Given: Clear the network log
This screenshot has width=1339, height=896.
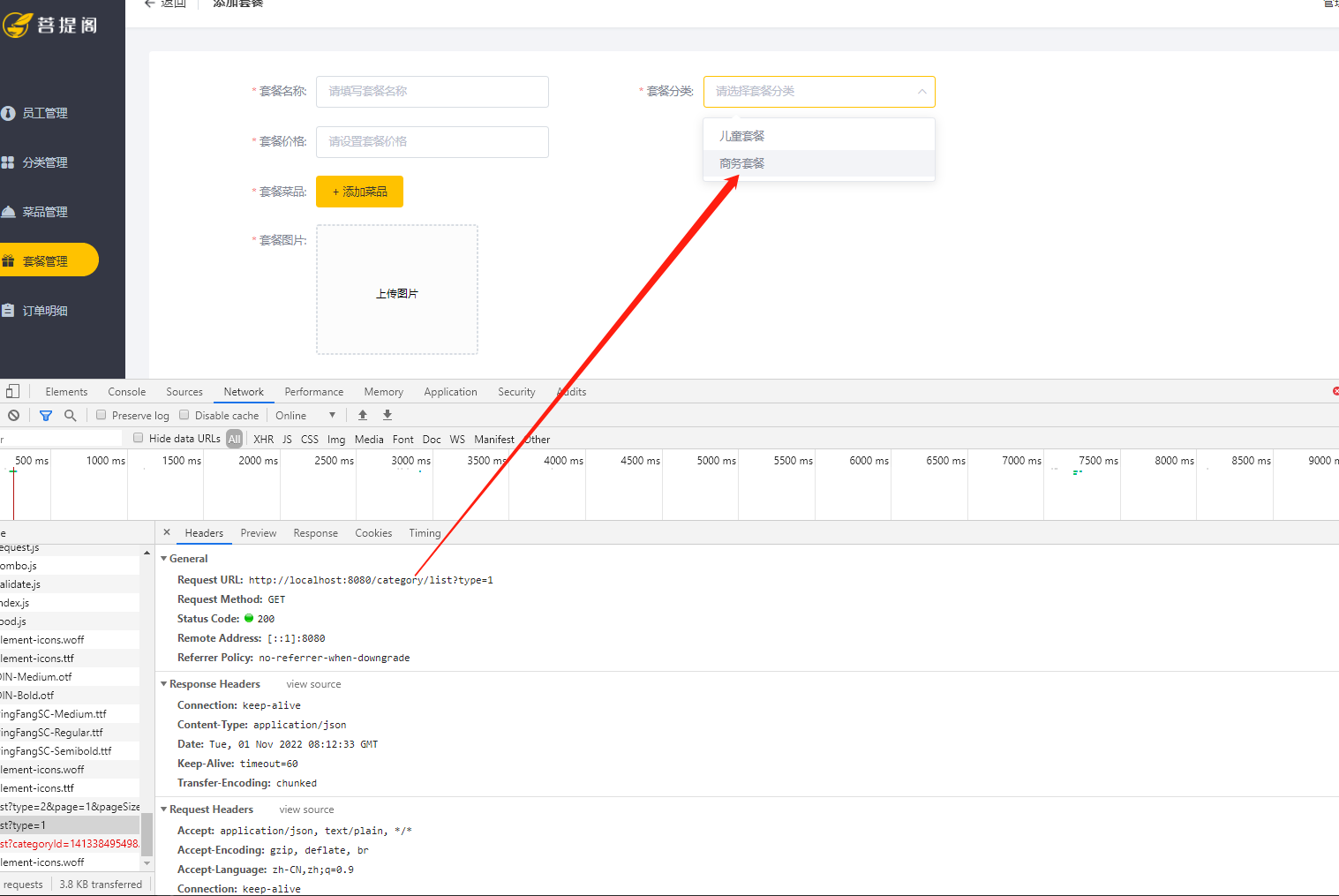Looking at the screenshot, I should point(13,415).
